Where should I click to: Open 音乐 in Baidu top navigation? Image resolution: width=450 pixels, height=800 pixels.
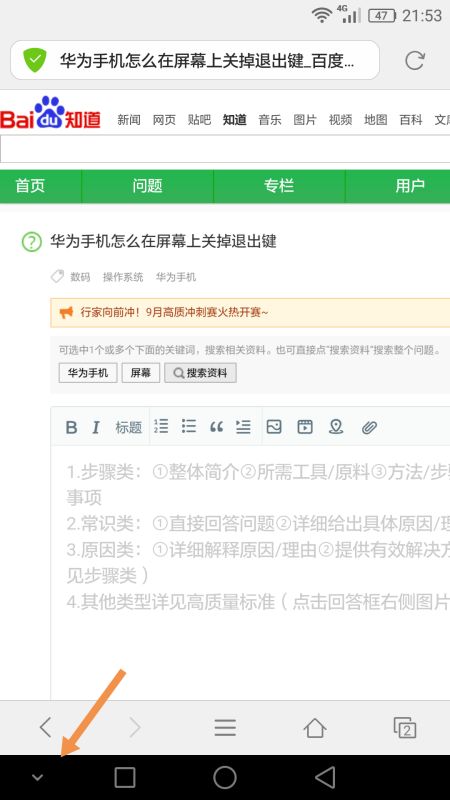click(x=270, y=120)
